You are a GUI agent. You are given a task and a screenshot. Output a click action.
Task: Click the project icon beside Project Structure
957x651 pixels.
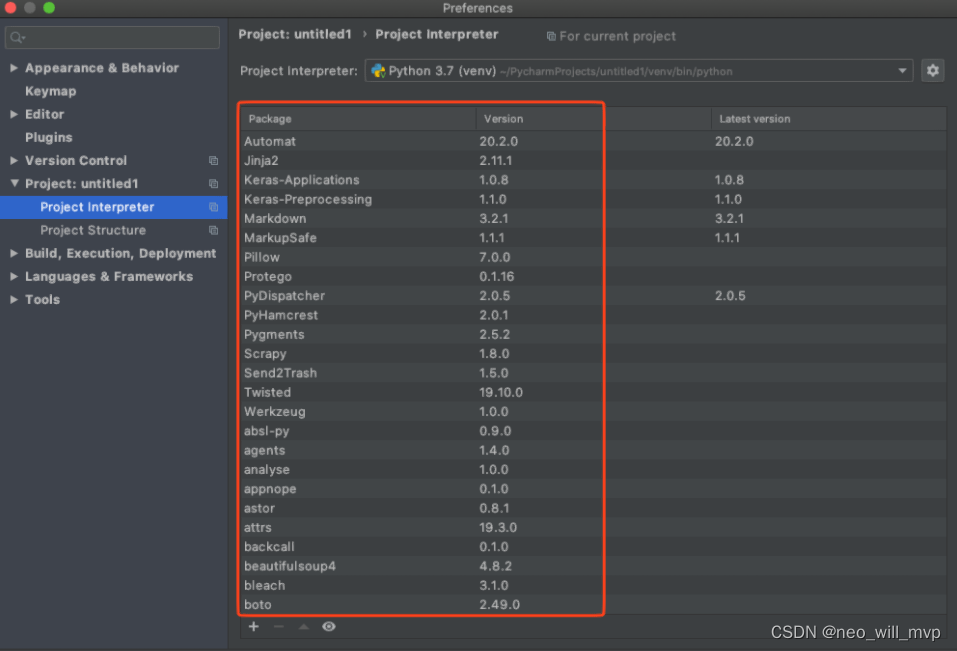point(212,230)
